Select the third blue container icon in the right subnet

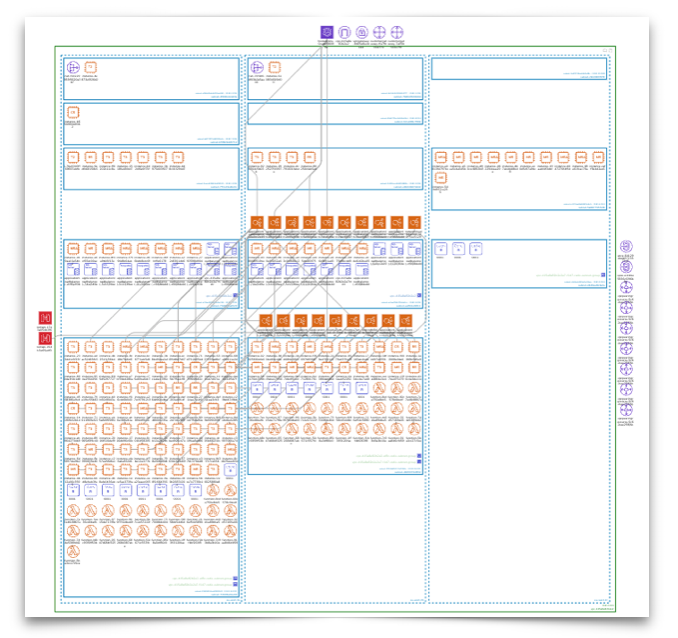coord(476,249)
